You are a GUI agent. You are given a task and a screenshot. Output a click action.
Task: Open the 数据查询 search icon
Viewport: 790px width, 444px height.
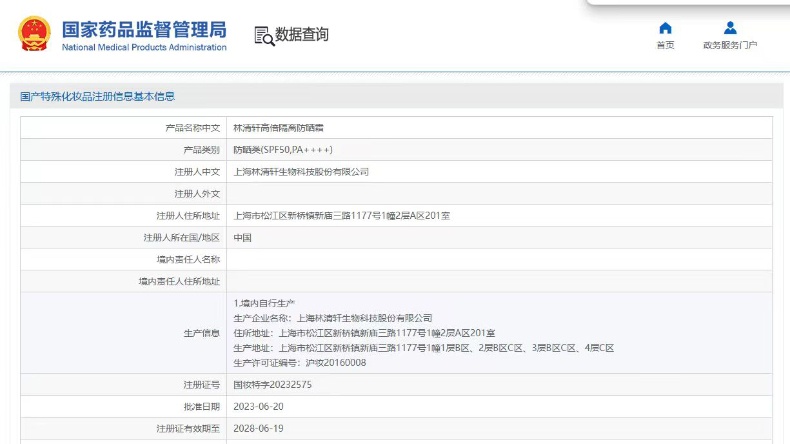pos(265,36)
